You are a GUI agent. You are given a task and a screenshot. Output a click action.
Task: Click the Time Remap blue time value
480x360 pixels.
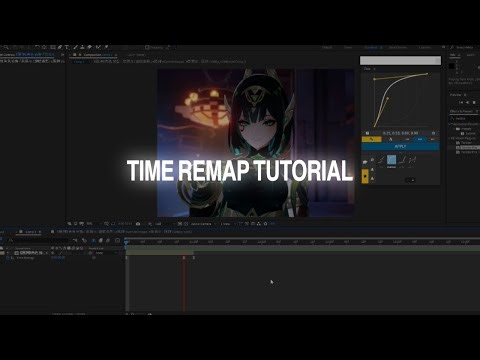pos(58,258)
